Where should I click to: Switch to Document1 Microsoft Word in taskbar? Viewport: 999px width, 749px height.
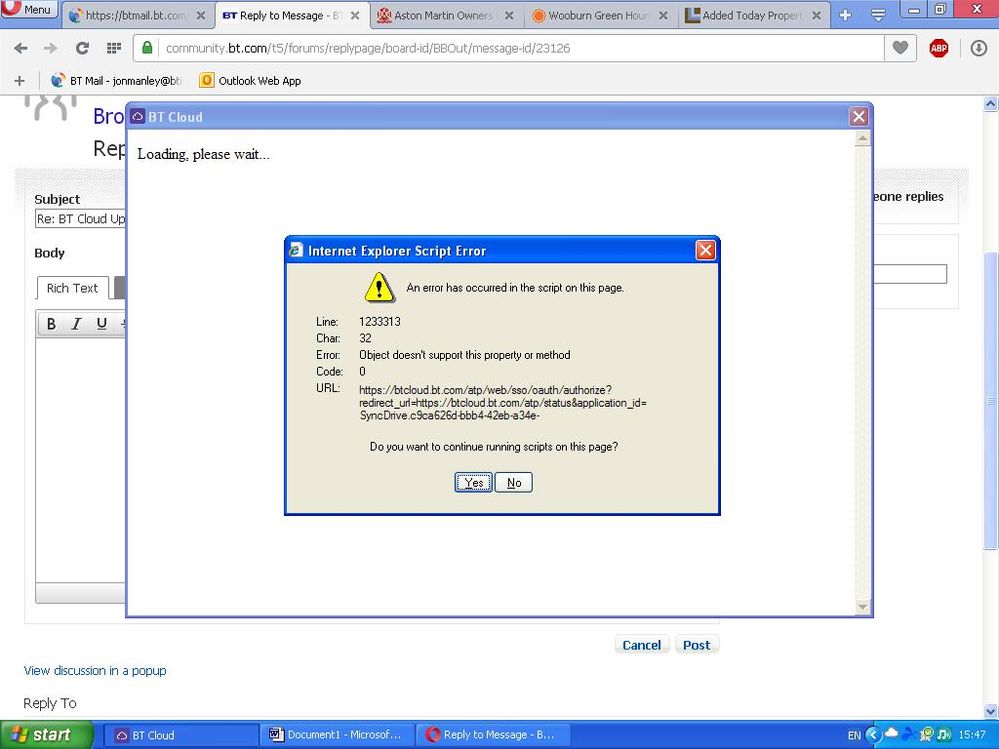[336, 735]
